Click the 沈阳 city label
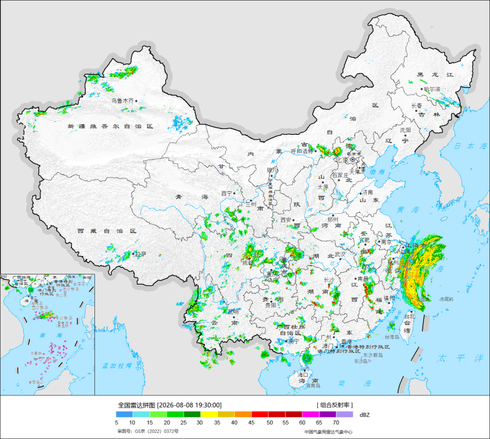490x439 pixels. point(406,130)
